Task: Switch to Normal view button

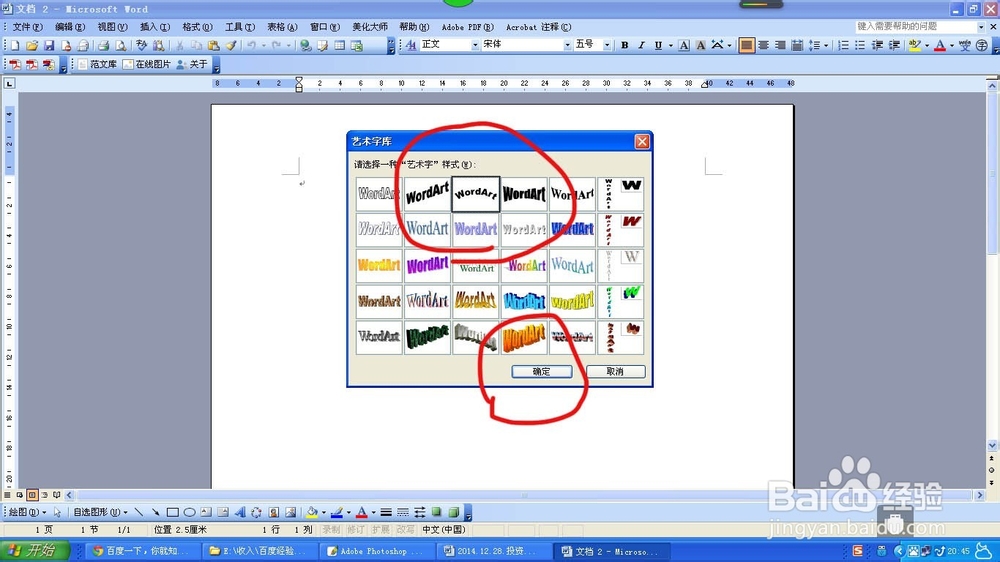Action: point(8,495)
